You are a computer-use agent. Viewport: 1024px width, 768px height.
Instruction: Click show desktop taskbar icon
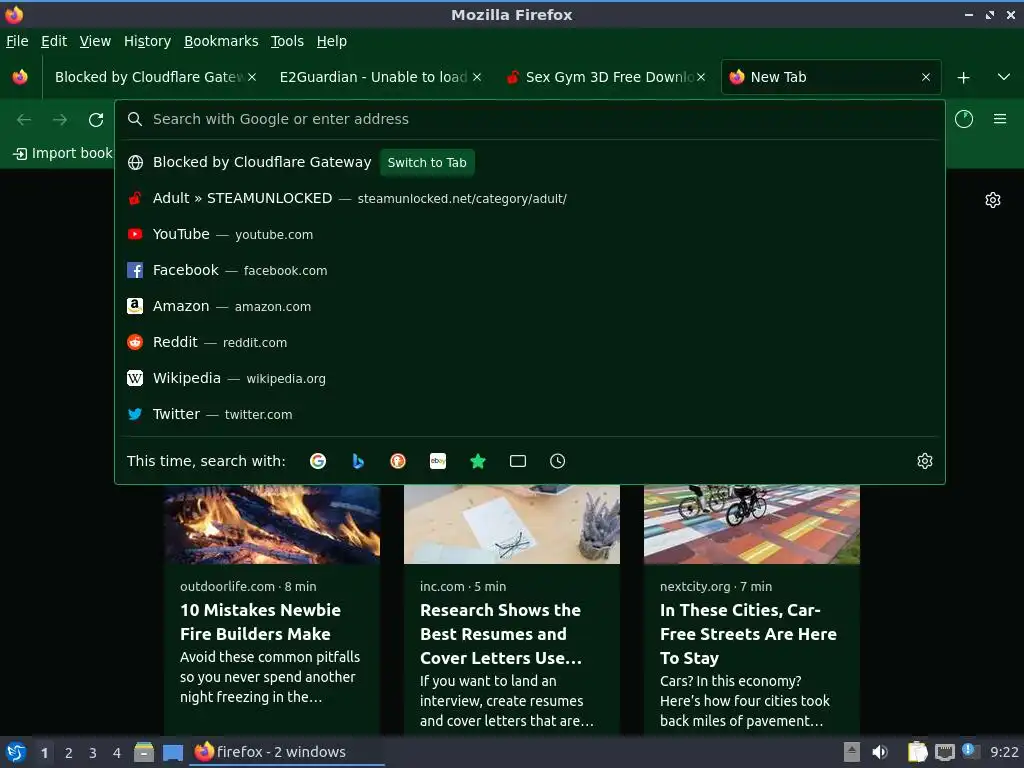(x=173, y=752)
